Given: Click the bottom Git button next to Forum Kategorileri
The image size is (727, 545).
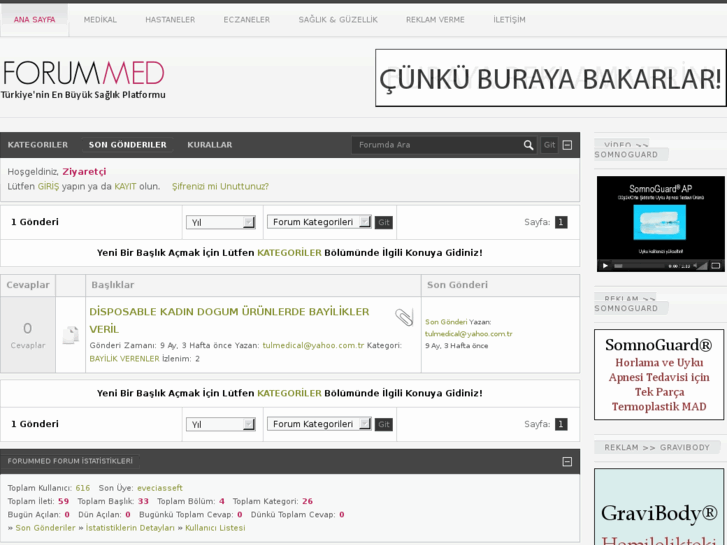Looking at the screenshot, I should pos(383,424).
